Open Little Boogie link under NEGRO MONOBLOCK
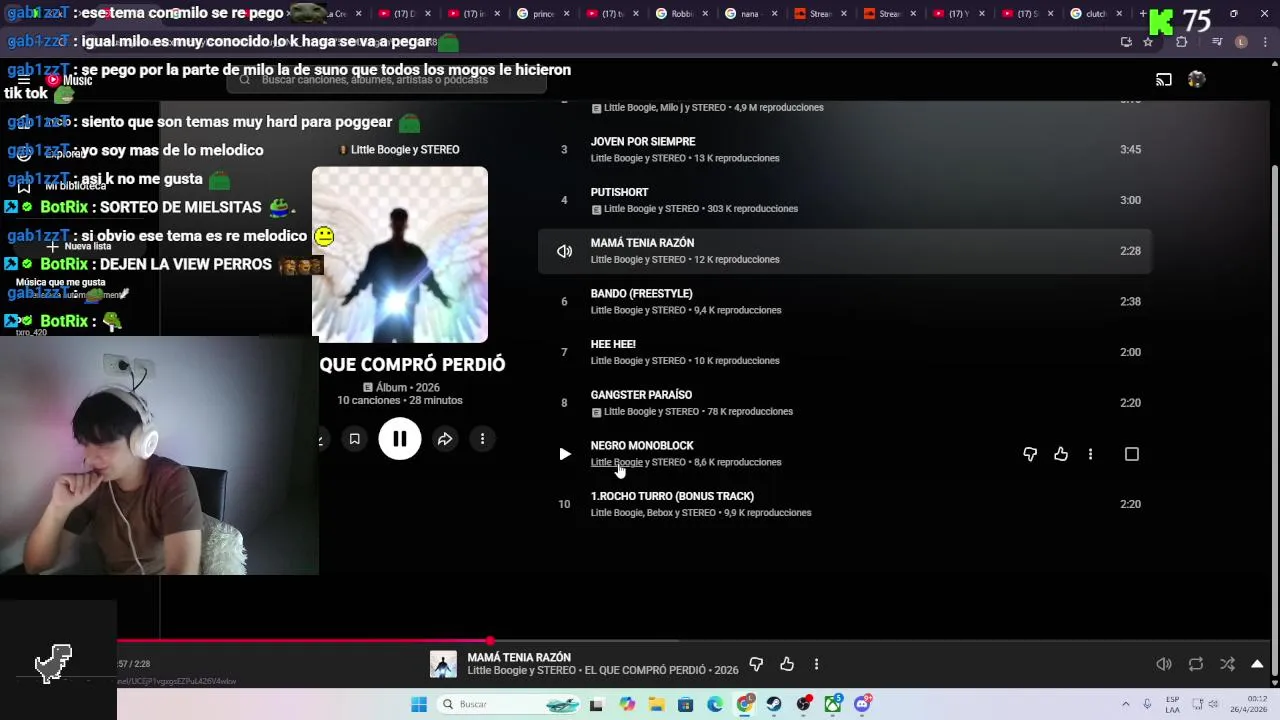This screenshot has height=720, width=1280. [616, 462]
